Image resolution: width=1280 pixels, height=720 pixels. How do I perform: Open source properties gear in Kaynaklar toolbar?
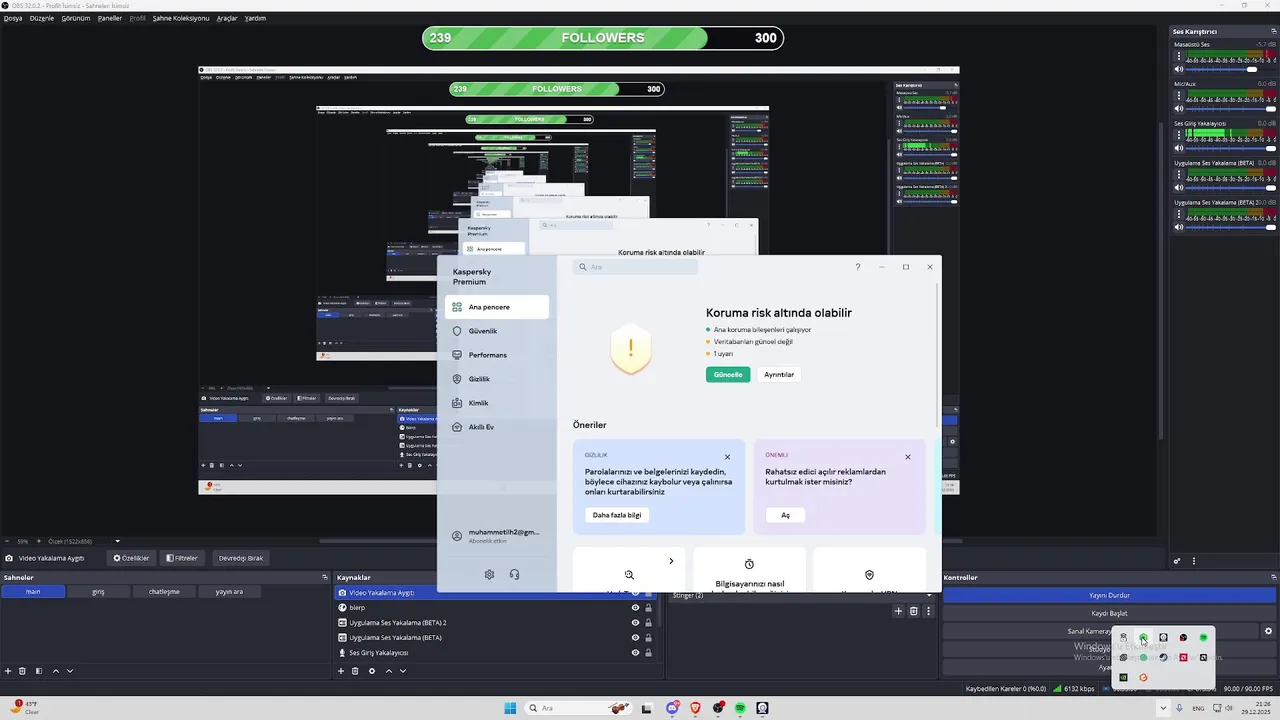click(372, 671)
